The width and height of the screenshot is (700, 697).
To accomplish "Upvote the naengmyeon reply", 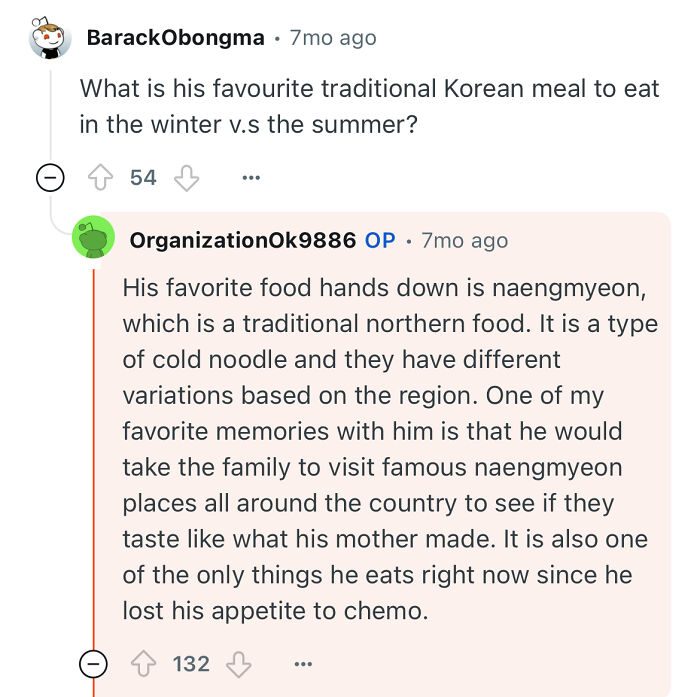I will coord(143,664).
